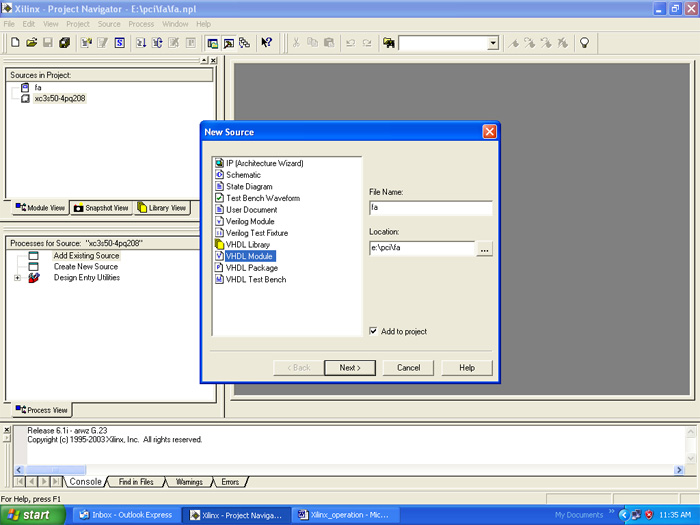Click the New file toolbar icon
This screenshot has width=700, height=525.
point(15,42)
